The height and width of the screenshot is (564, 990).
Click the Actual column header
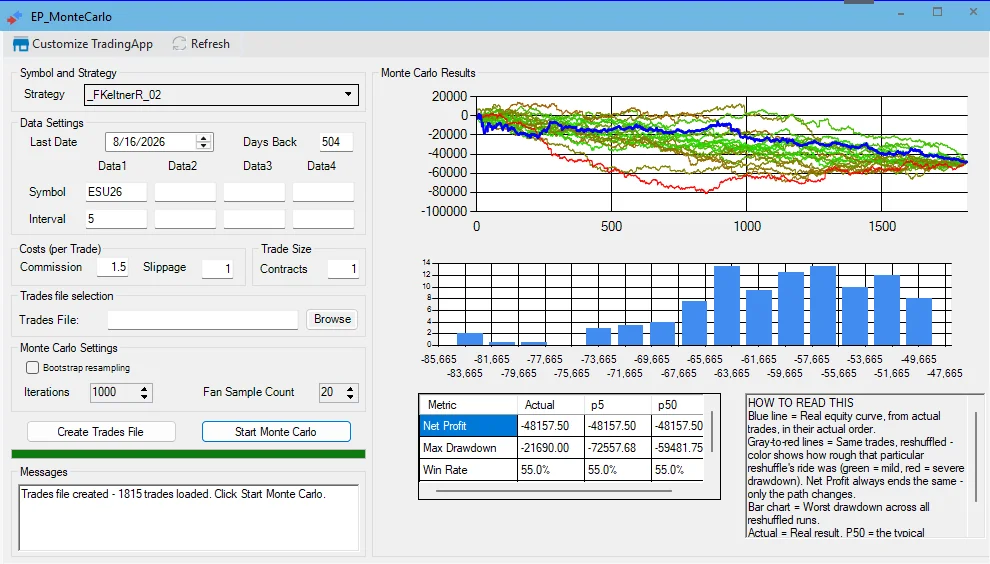(x=551, y=405)
